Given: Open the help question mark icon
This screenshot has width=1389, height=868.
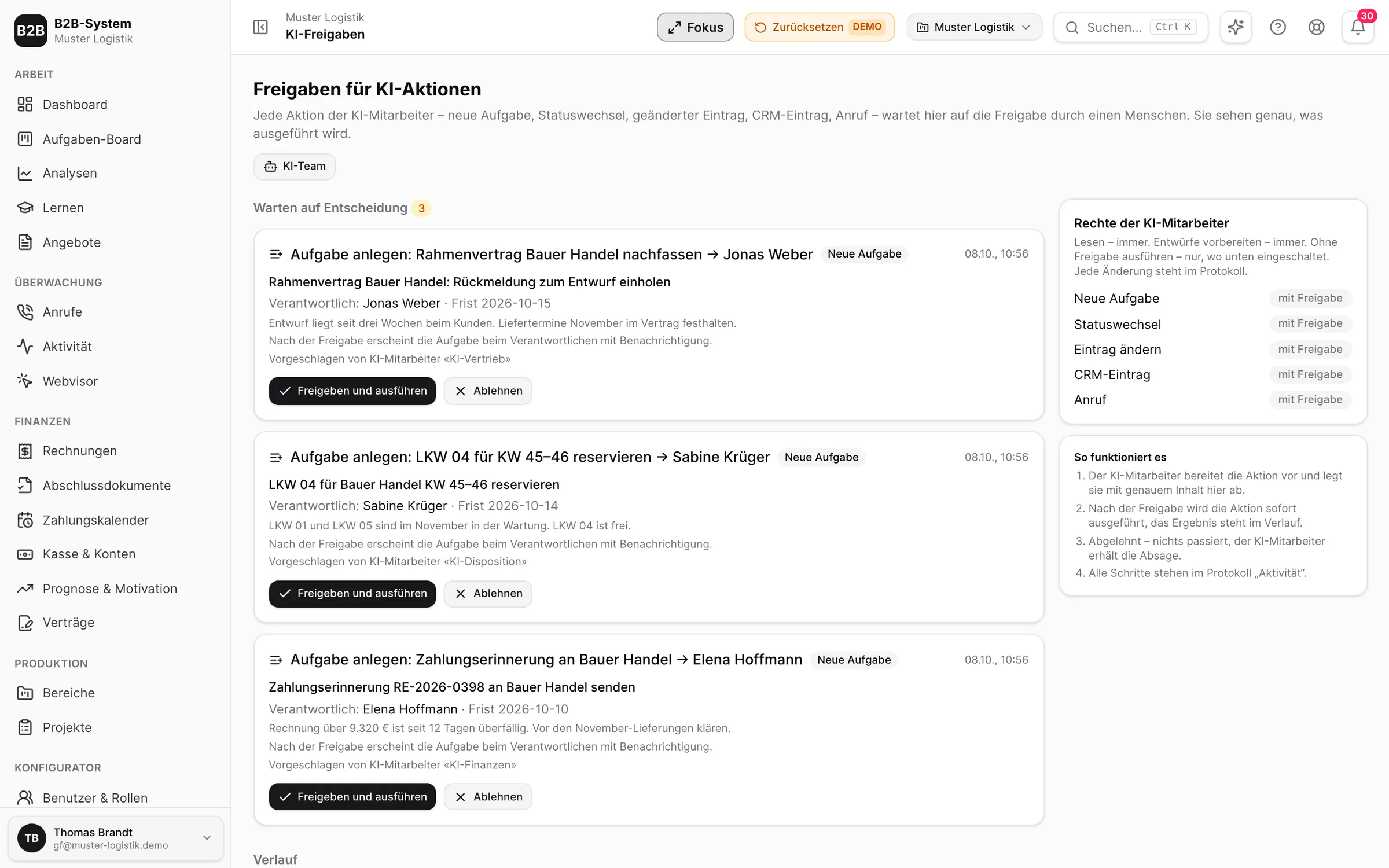Looking at the screenshot, I should tap(1277, 27).
